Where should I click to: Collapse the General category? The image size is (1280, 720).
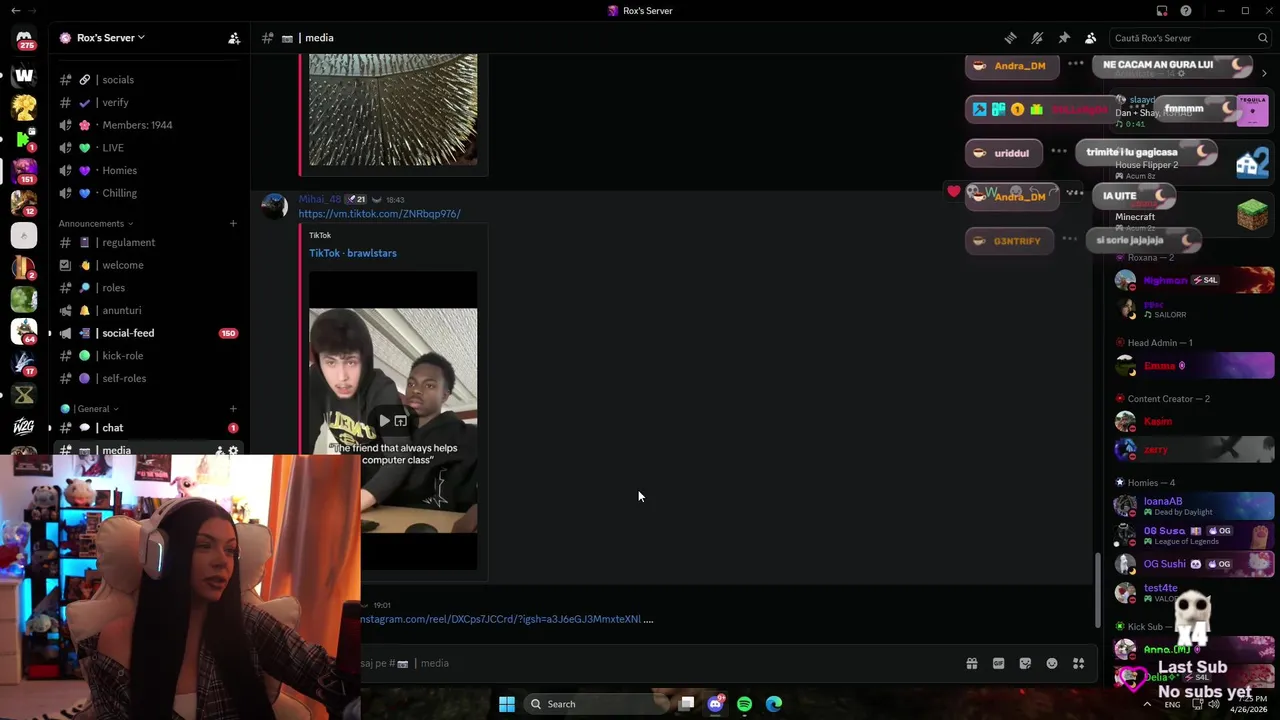tap(90, 408)
